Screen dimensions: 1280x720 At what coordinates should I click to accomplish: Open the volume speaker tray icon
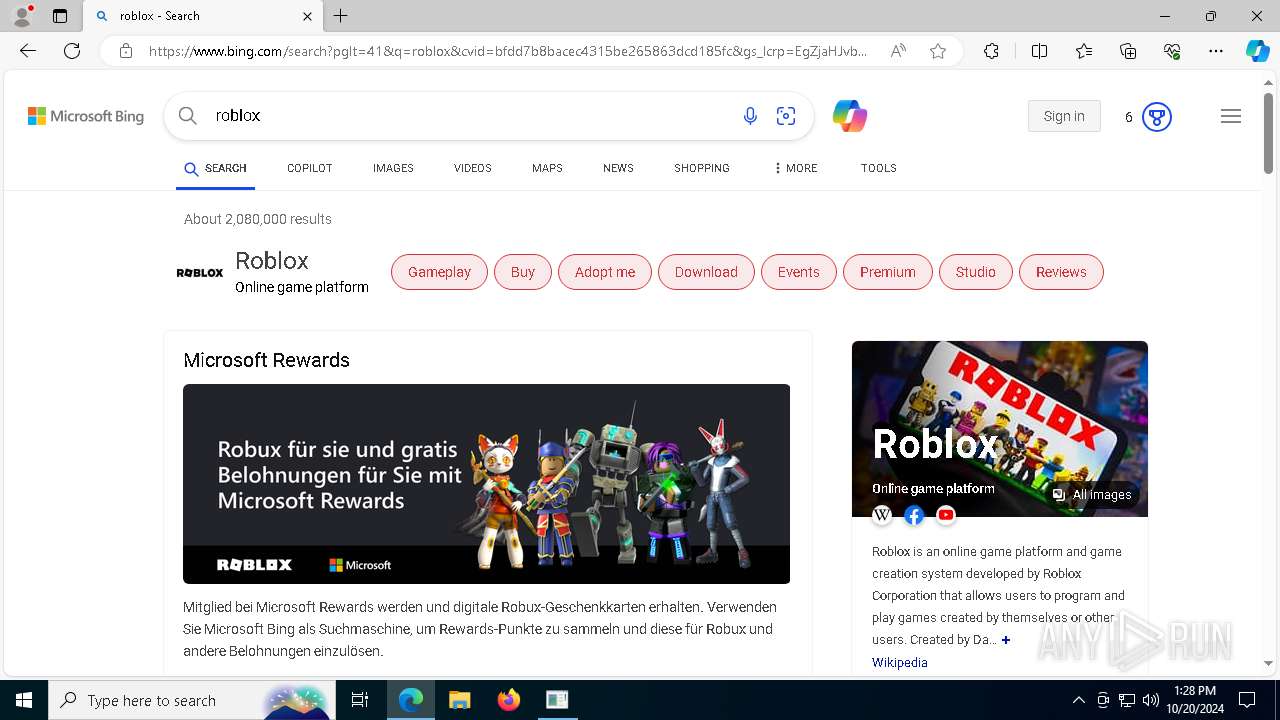(1151, 700)
